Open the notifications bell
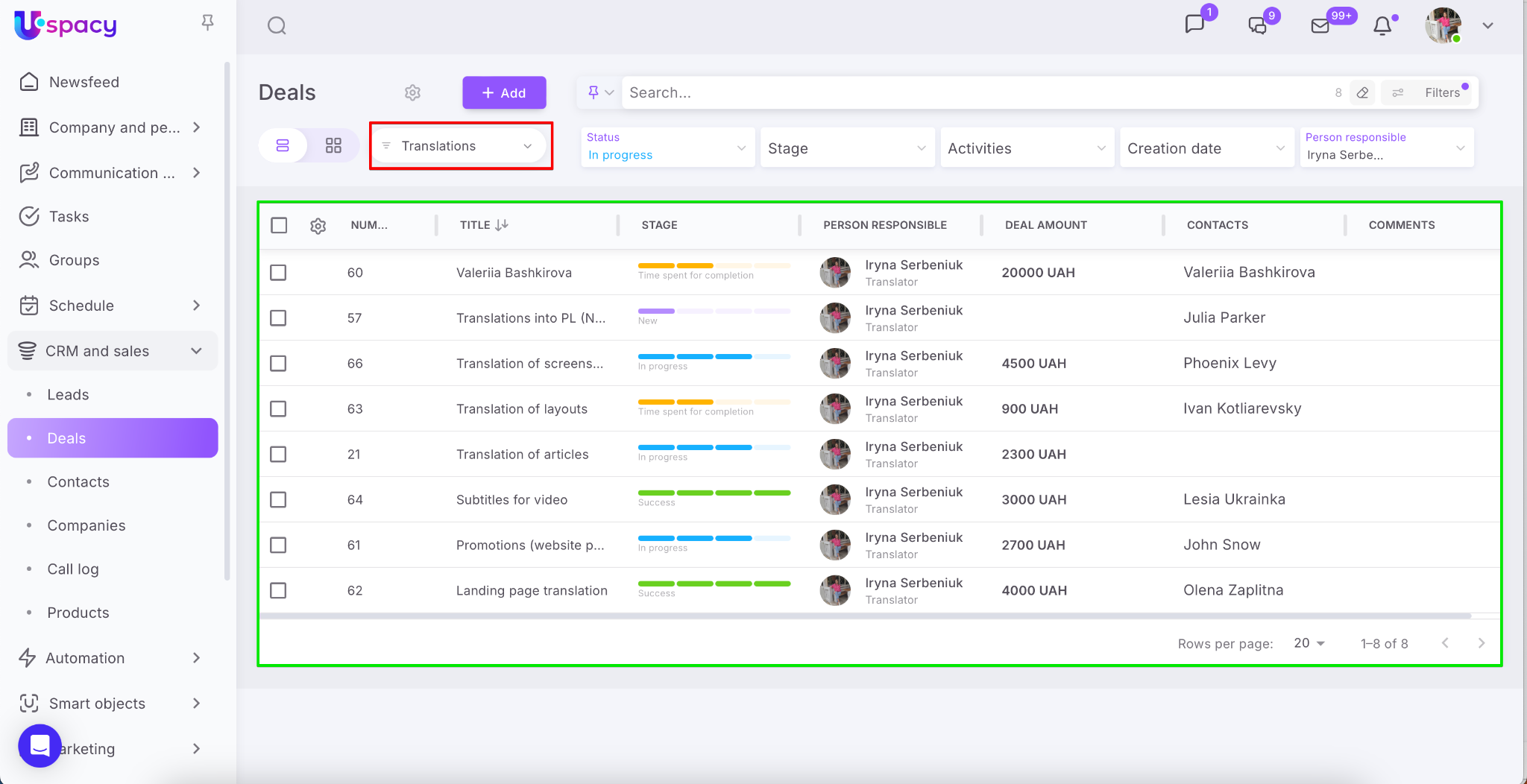 coord(1382,26)
